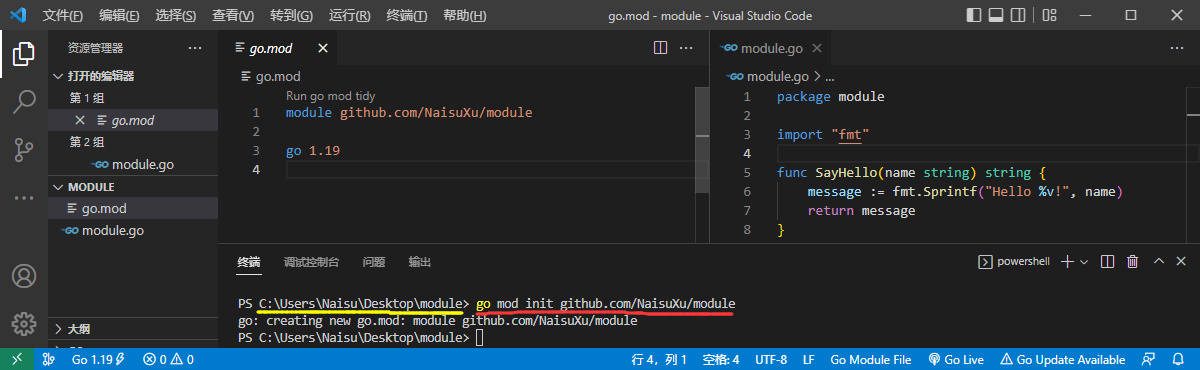Switch to the 输出 panel tab

click(419, 262)
